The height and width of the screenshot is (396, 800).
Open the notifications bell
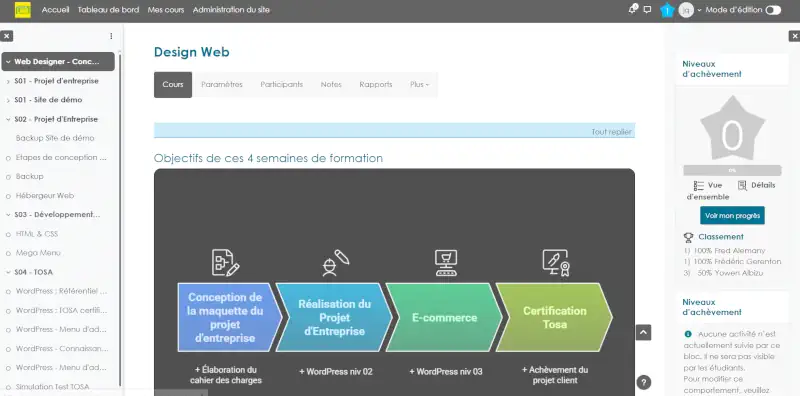point(633,9)
